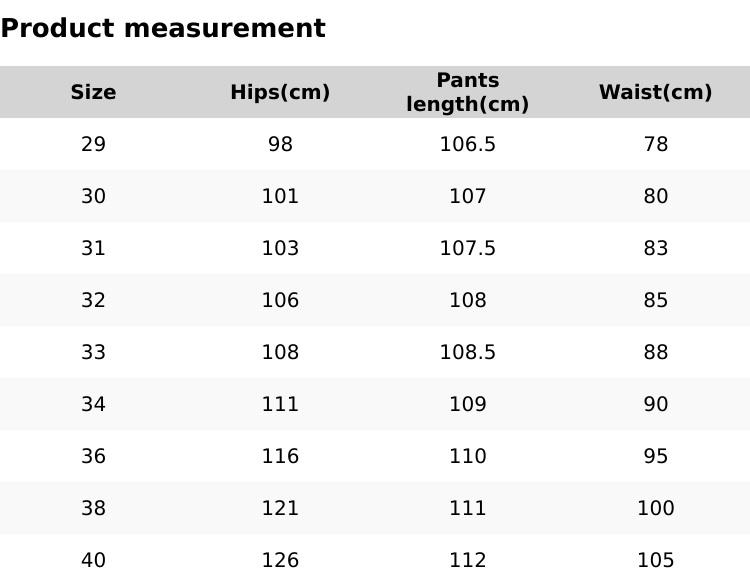
Task: Click the Size column header
Action: pos(93,92)
